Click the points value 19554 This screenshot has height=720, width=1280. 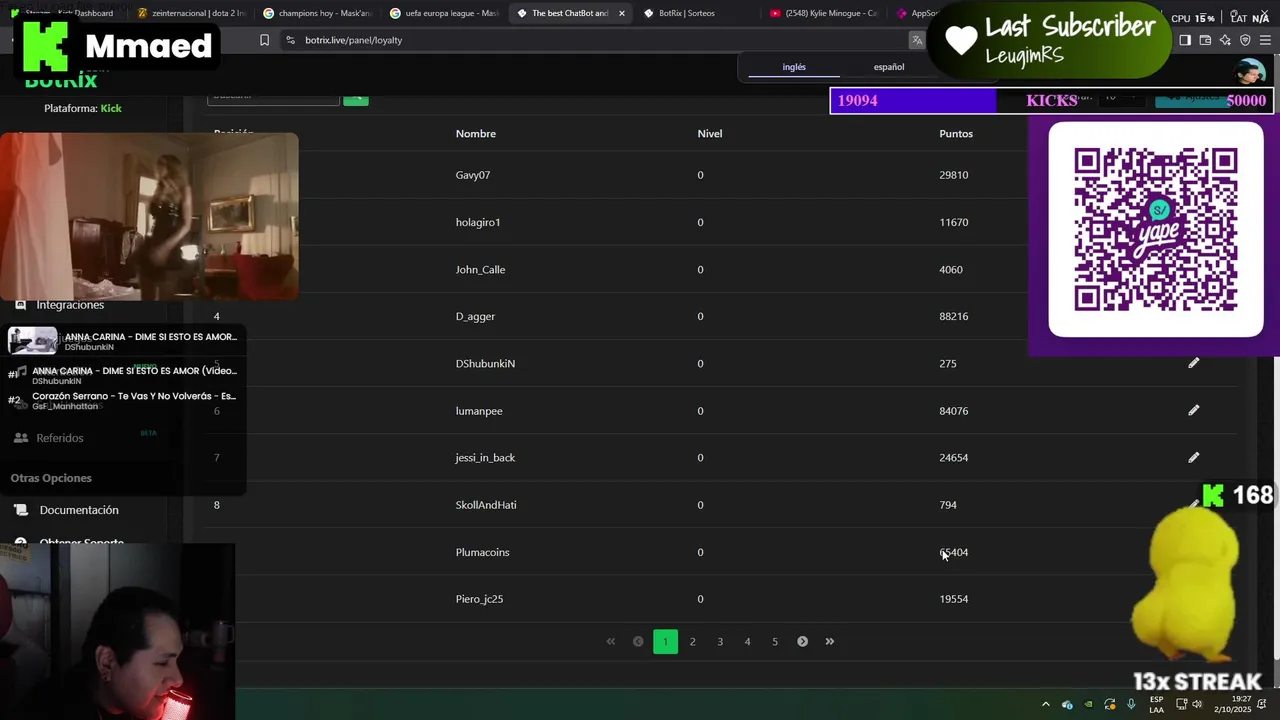[x=954, y=599]
